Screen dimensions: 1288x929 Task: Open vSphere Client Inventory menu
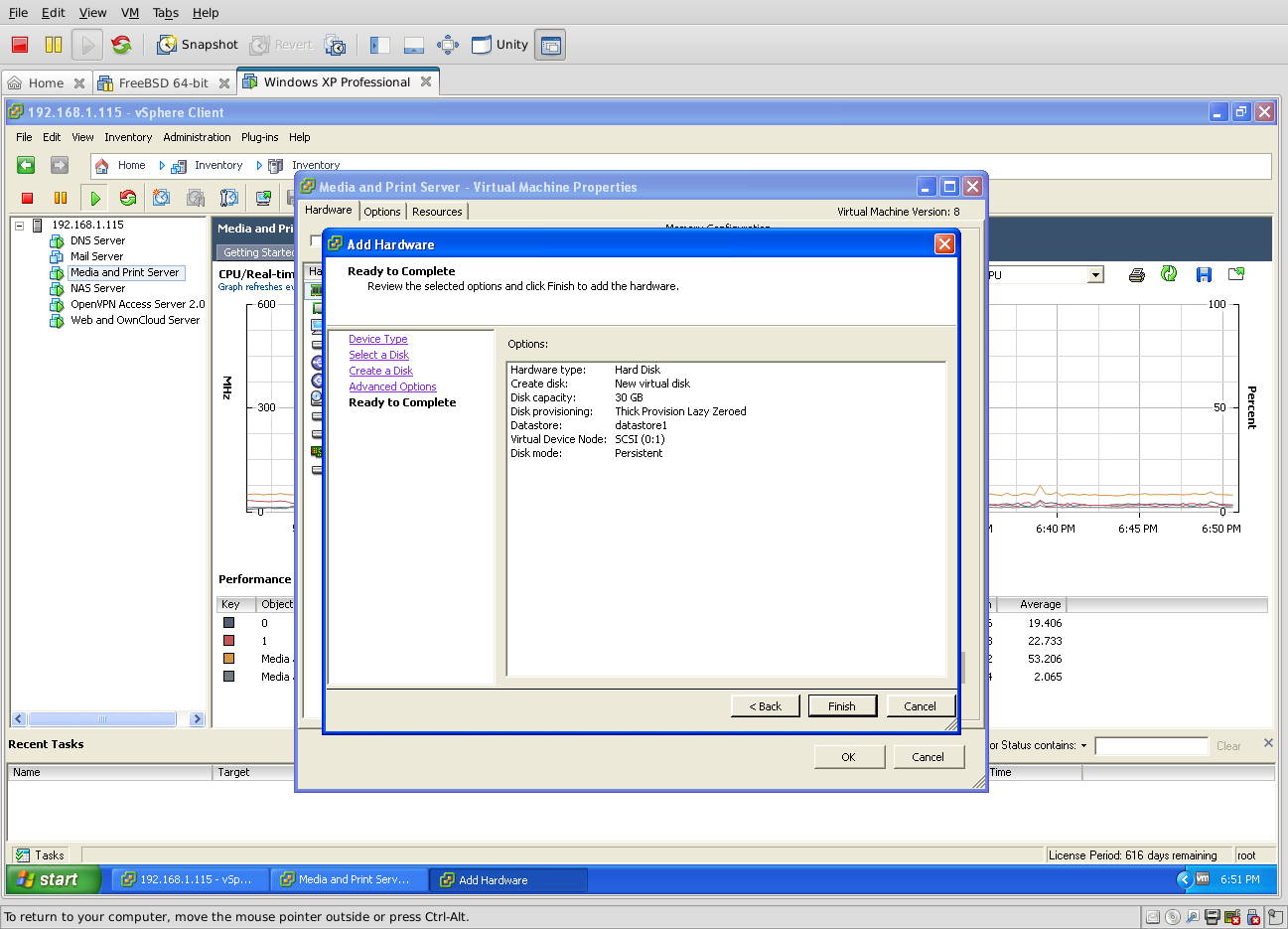pos(128,137)
